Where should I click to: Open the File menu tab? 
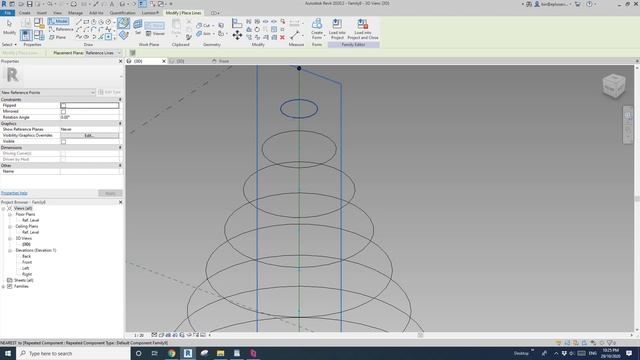coord(7,13)
